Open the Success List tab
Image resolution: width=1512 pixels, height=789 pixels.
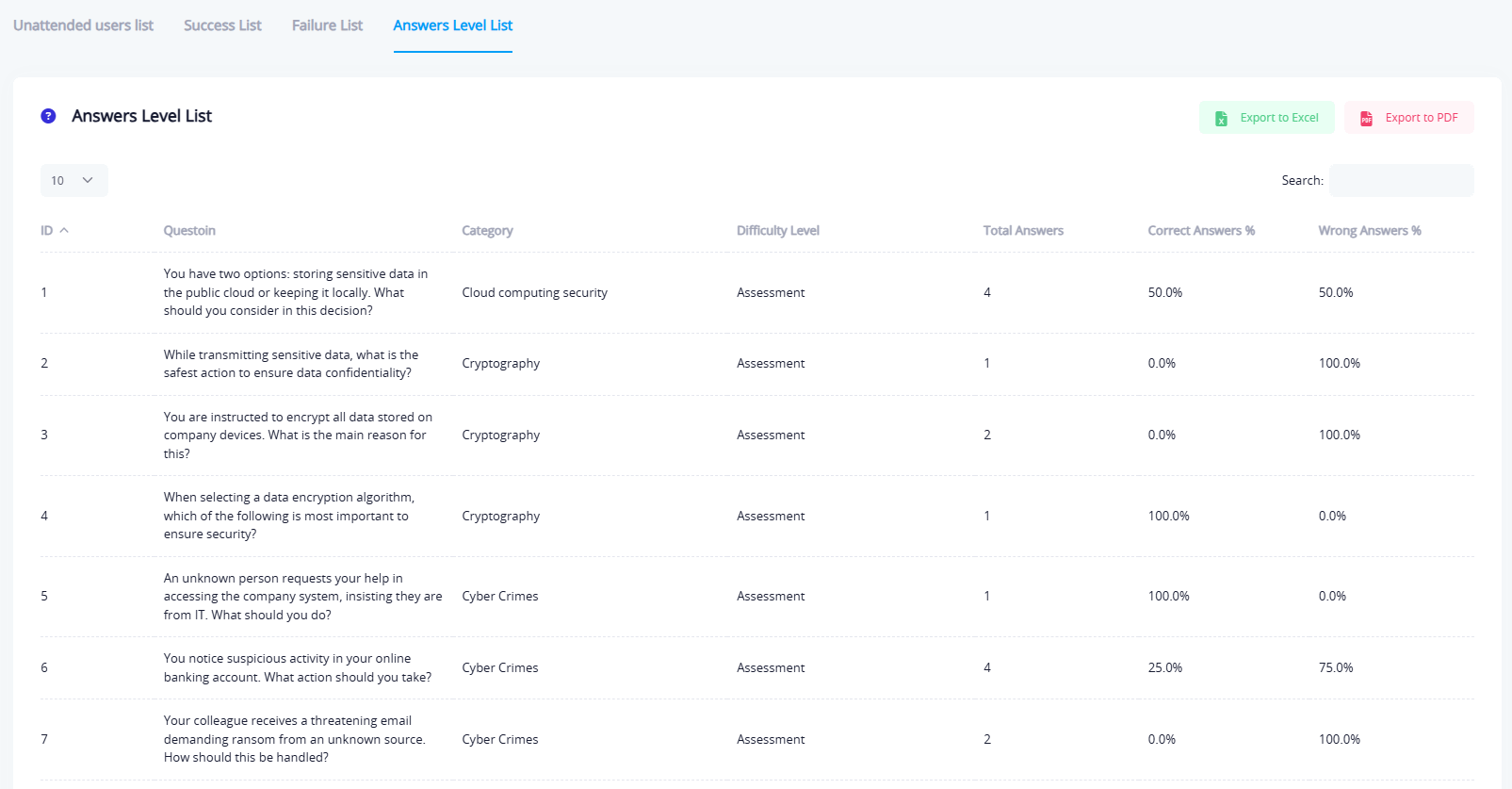[x=222, y=25]
